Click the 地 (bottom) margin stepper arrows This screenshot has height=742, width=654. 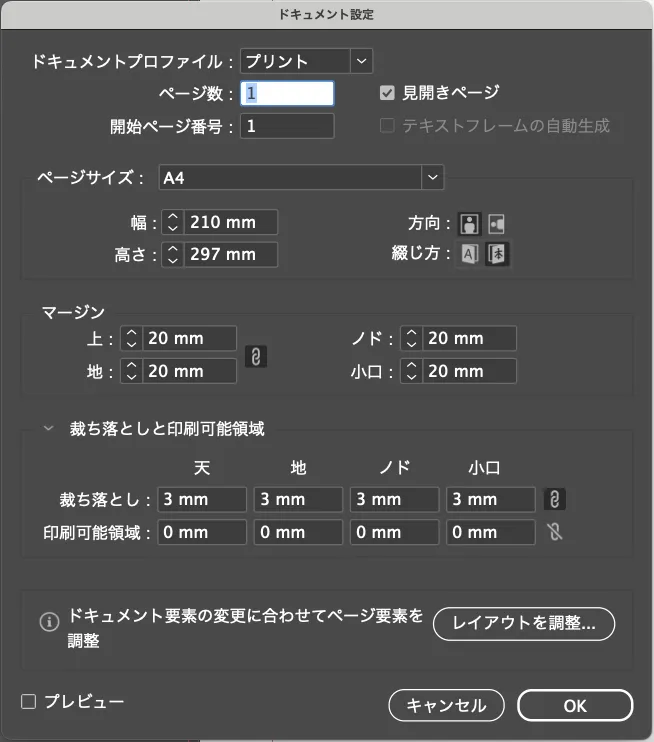(132, 371)
